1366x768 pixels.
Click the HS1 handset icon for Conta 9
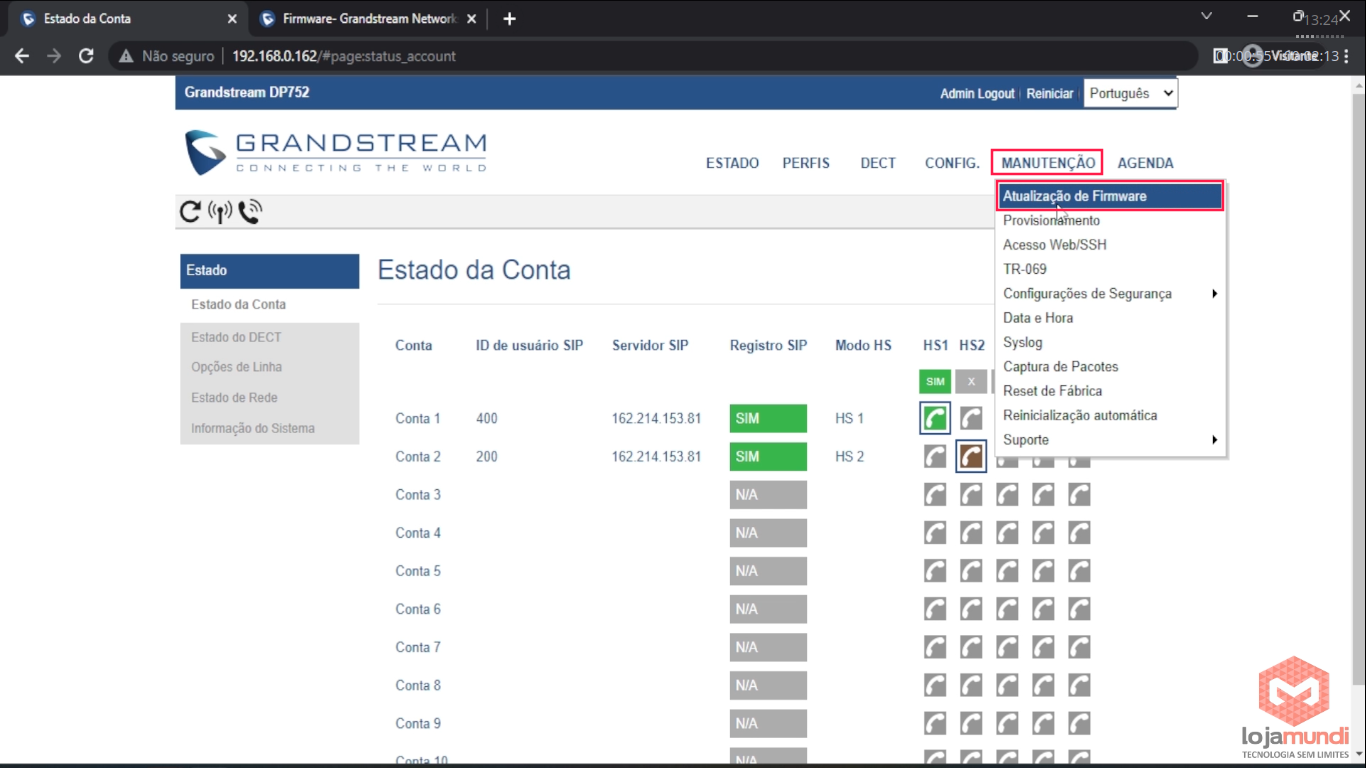935,722
